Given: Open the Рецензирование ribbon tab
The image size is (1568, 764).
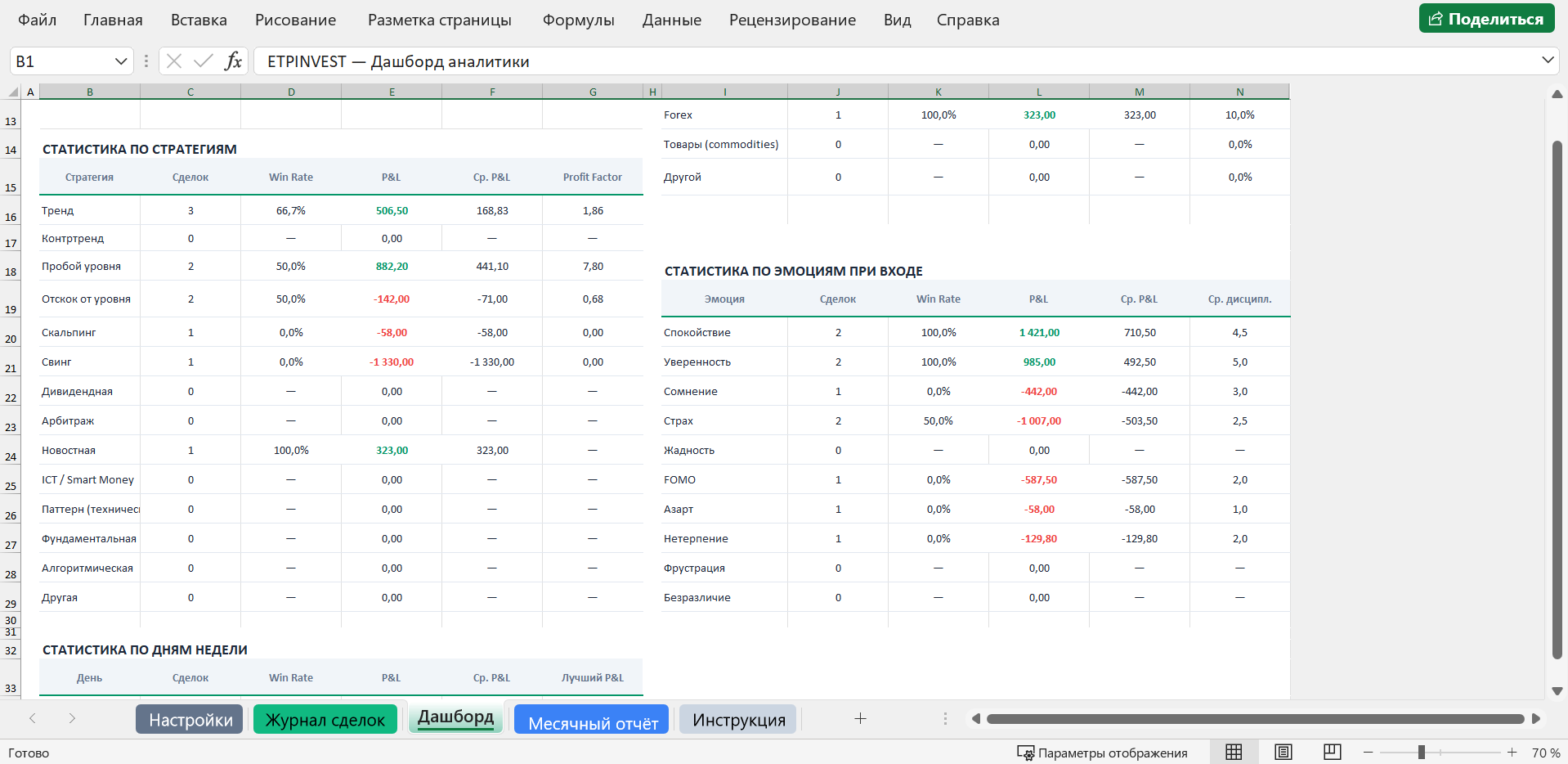Looking at the screenshot, I should [792, 20].
